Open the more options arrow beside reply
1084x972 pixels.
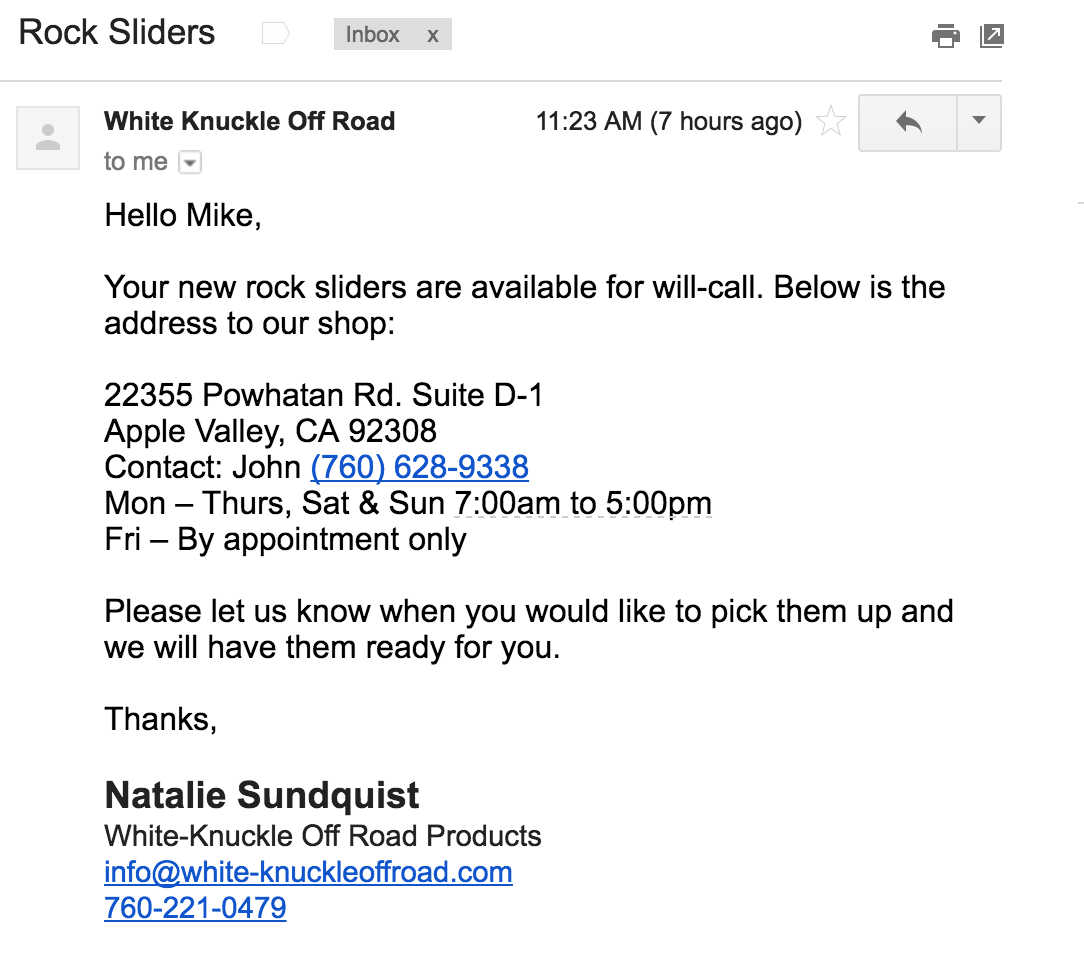(x=979, y=122)
